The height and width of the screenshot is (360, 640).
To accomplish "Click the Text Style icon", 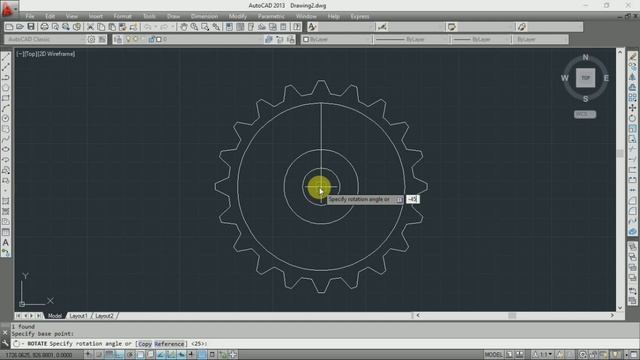I will point(312,27).
